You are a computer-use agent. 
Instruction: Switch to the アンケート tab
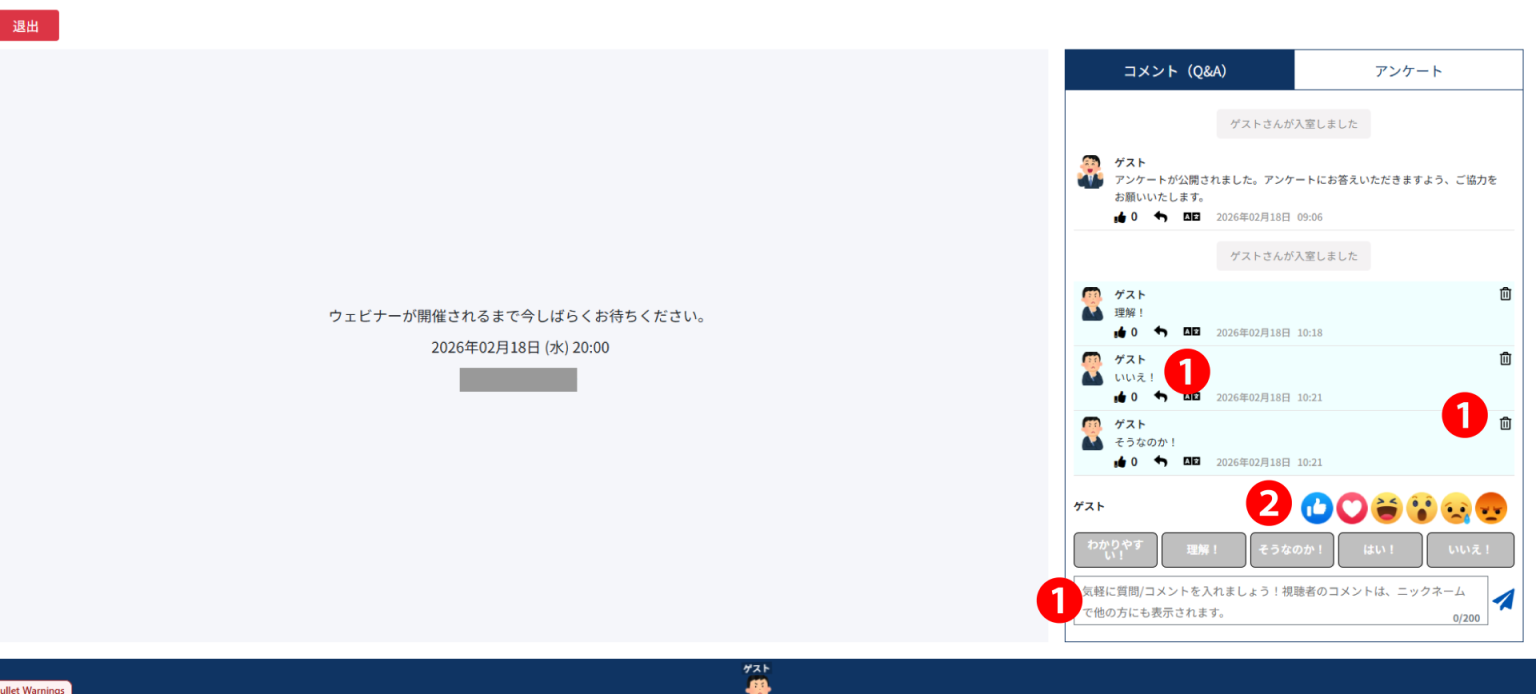pos(1408,71)
